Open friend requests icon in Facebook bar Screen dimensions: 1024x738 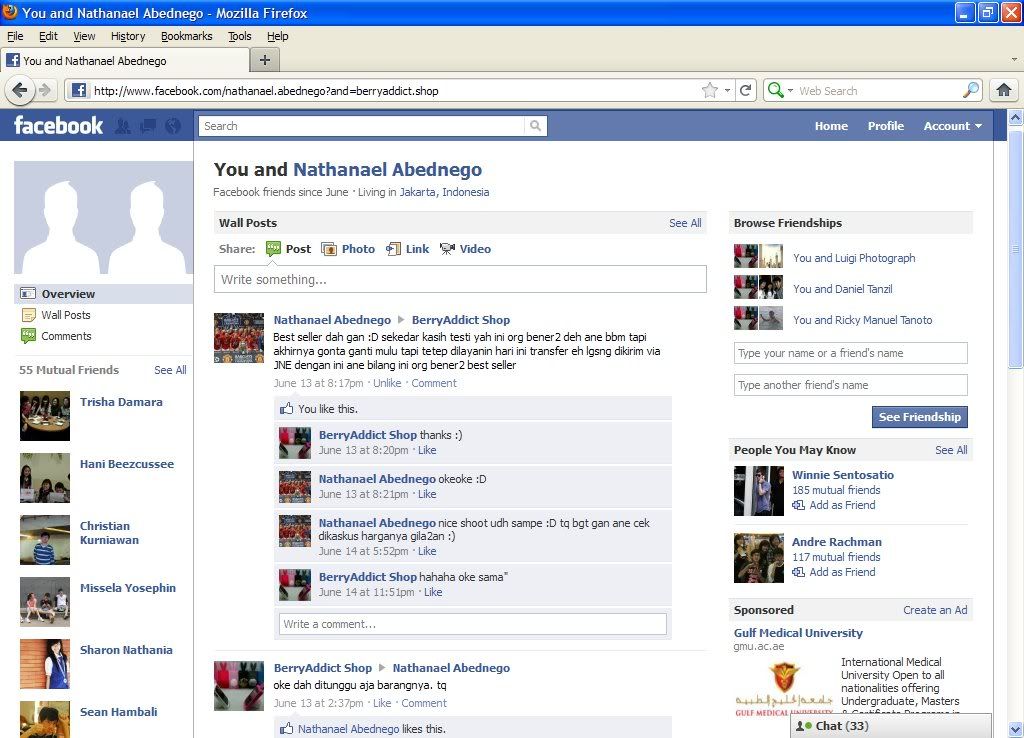click(122, 126)
